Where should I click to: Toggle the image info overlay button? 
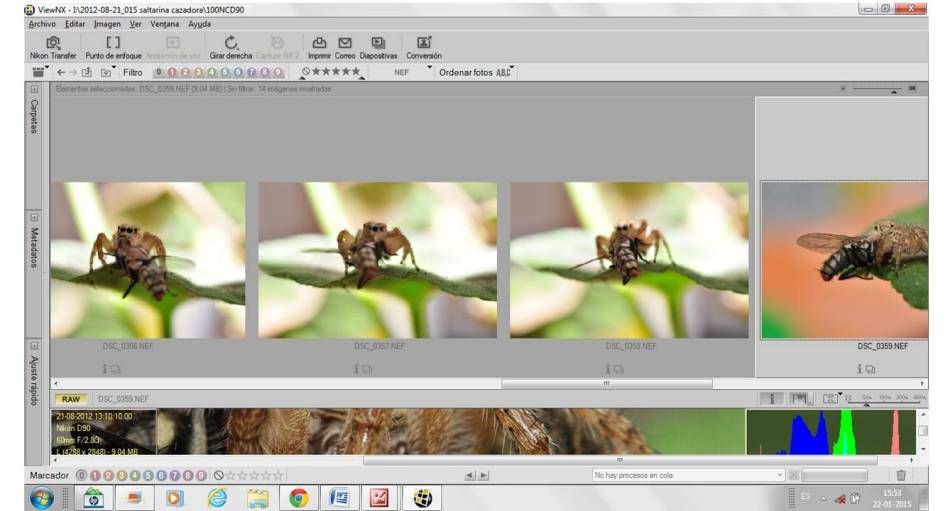pyautogui.click(x=771, y=398)
